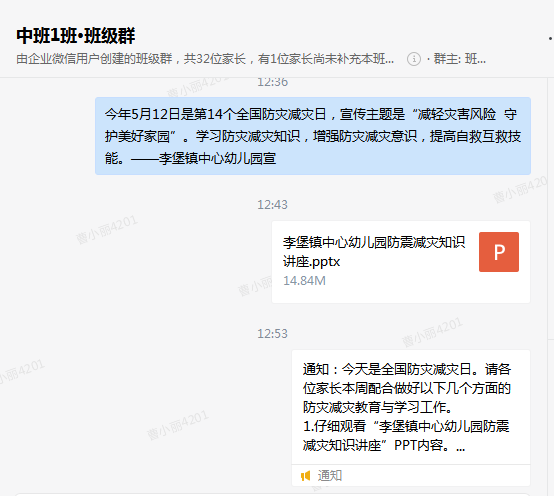Click the 通知 label in card footer
The height and width of the screenshot is (496, 554).
[x=330, y=476]
